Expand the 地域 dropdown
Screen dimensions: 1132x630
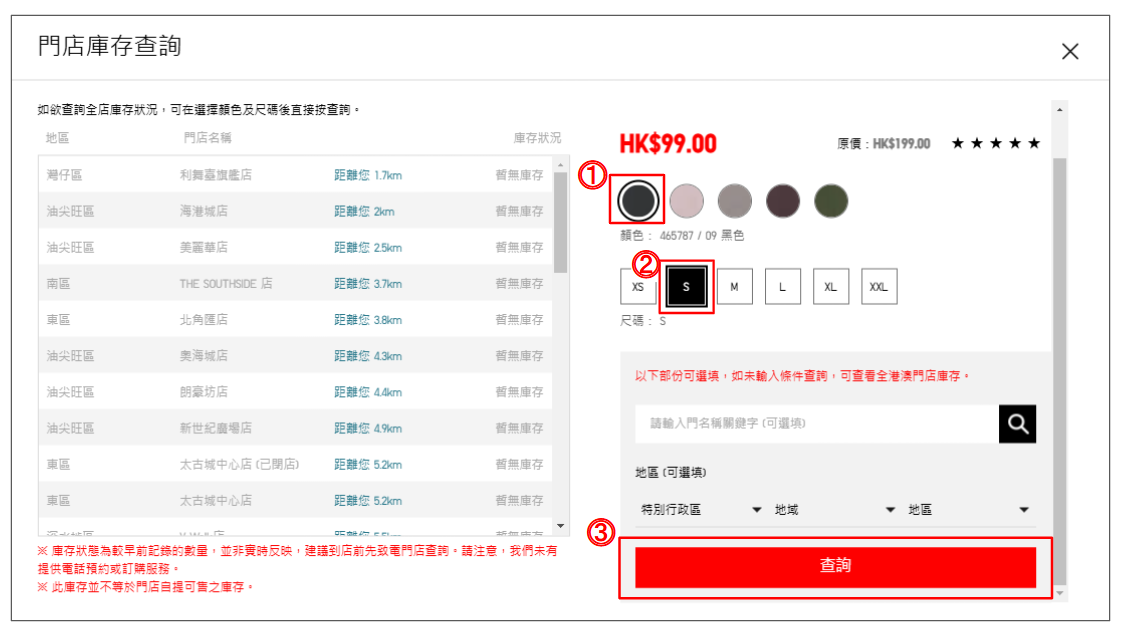click(834, 510)
